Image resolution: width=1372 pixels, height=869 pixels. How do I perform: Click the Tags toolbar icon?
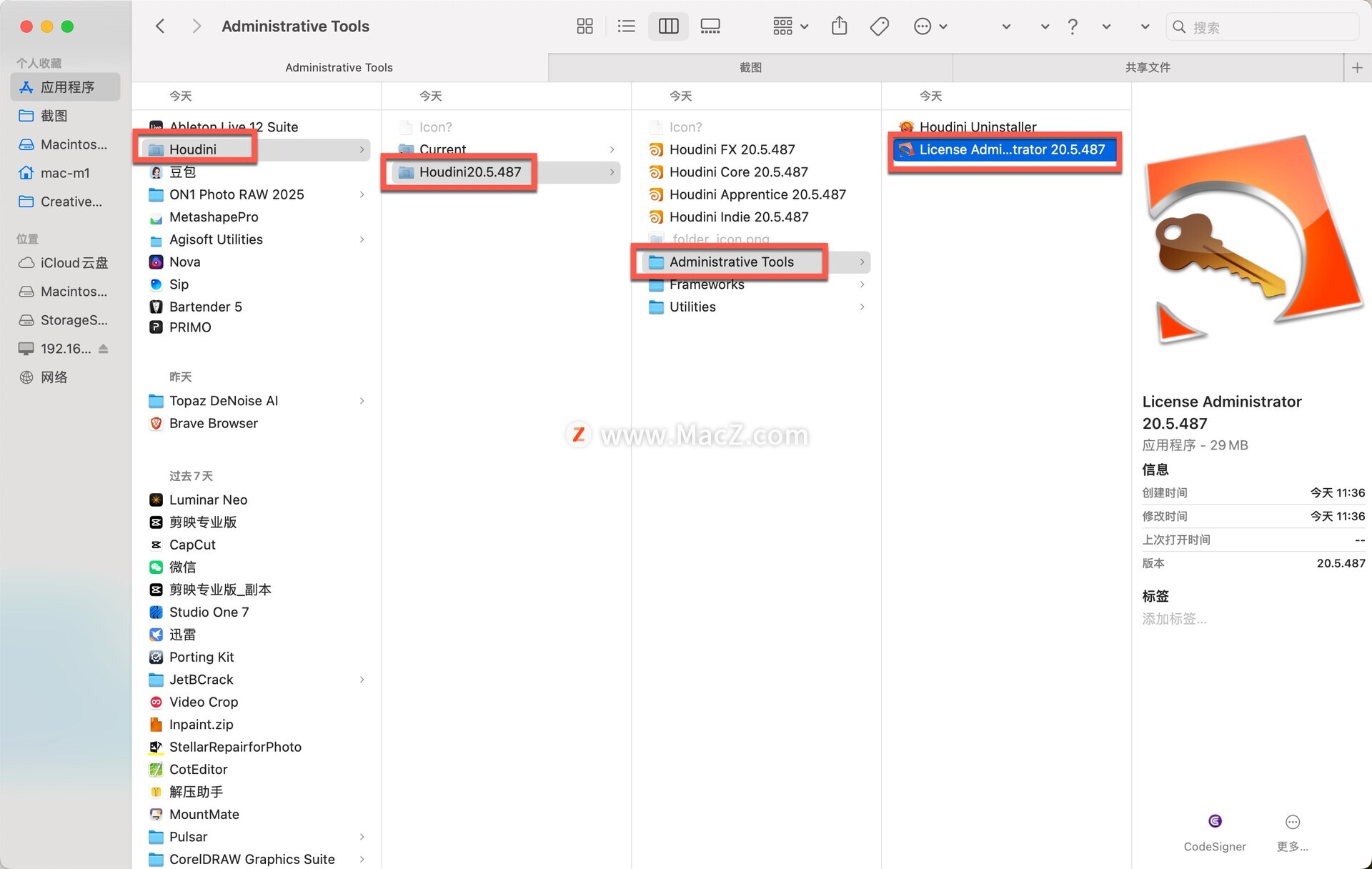[x=879, y=26]
